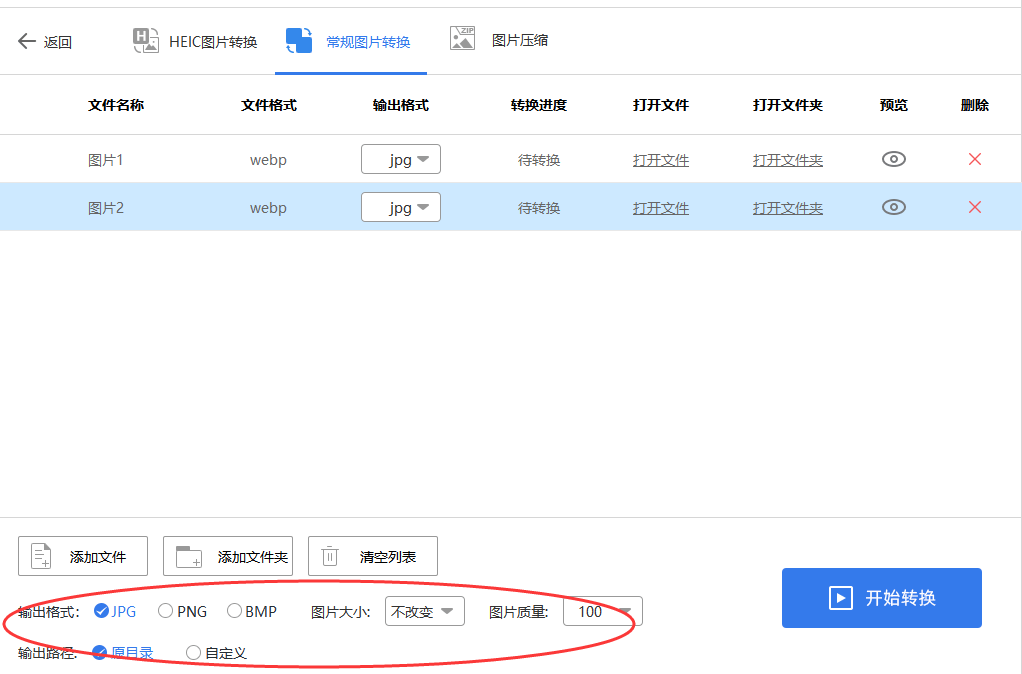Open the jpg output format dropdown for 图片1
The height and width of the screenshot is (674, 1022).
[x=400, y=158]
